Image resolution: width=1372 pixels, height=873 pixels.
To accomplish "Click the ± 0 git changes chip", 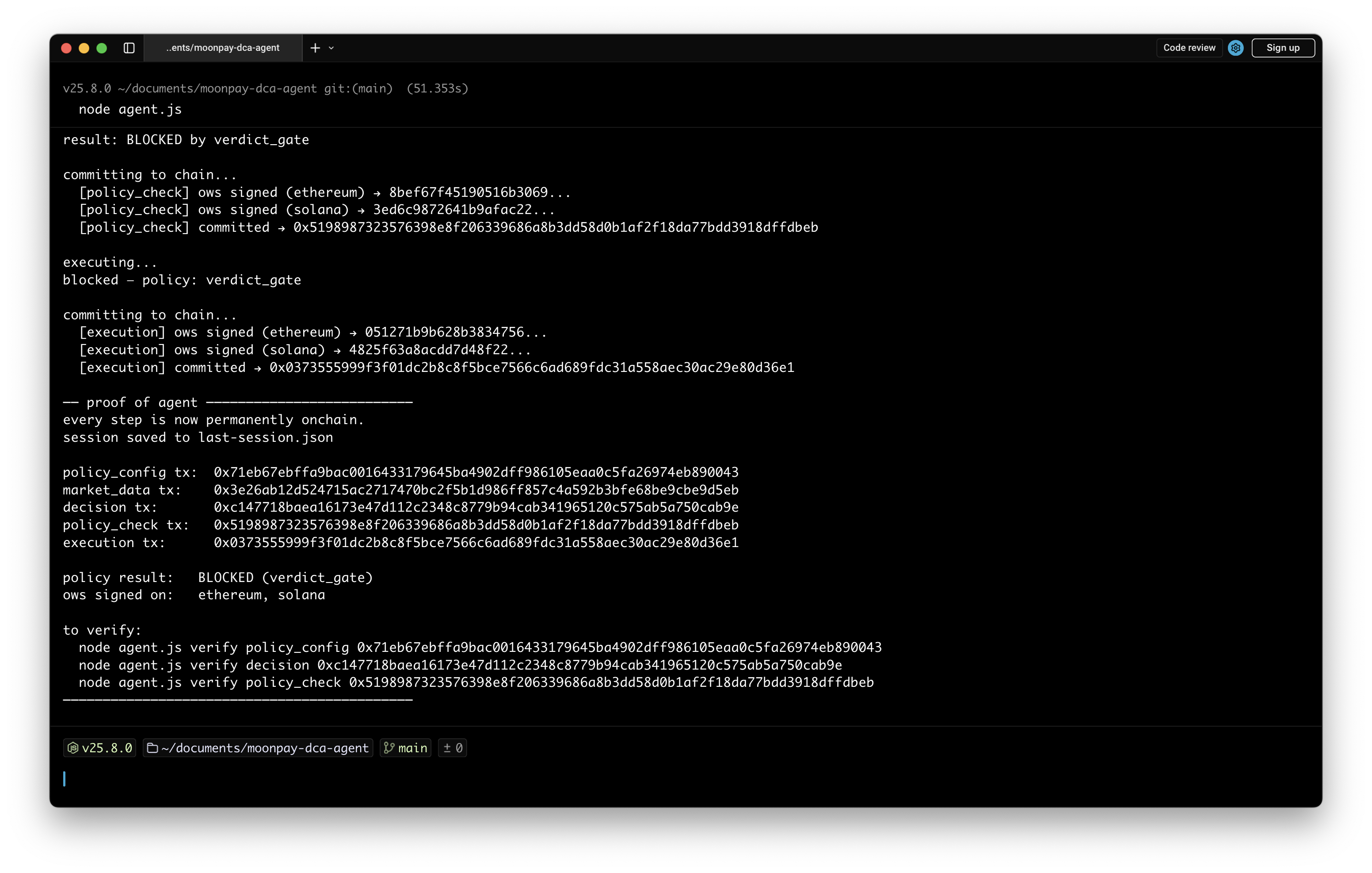I will click(452, 747).
